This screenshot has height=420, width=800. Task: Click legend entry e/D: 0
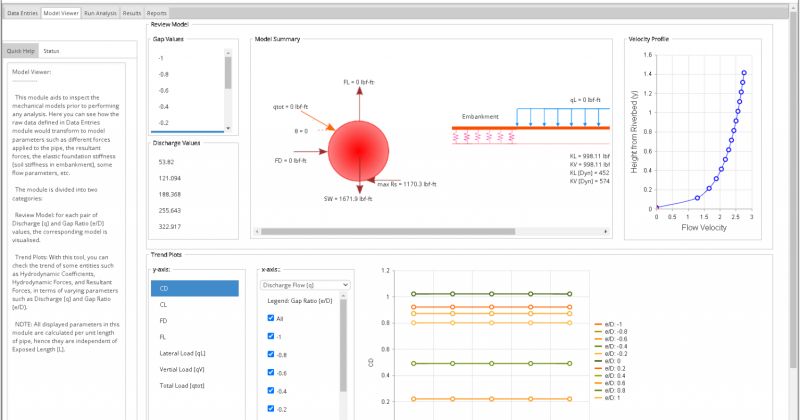click(x=608, y=361)
